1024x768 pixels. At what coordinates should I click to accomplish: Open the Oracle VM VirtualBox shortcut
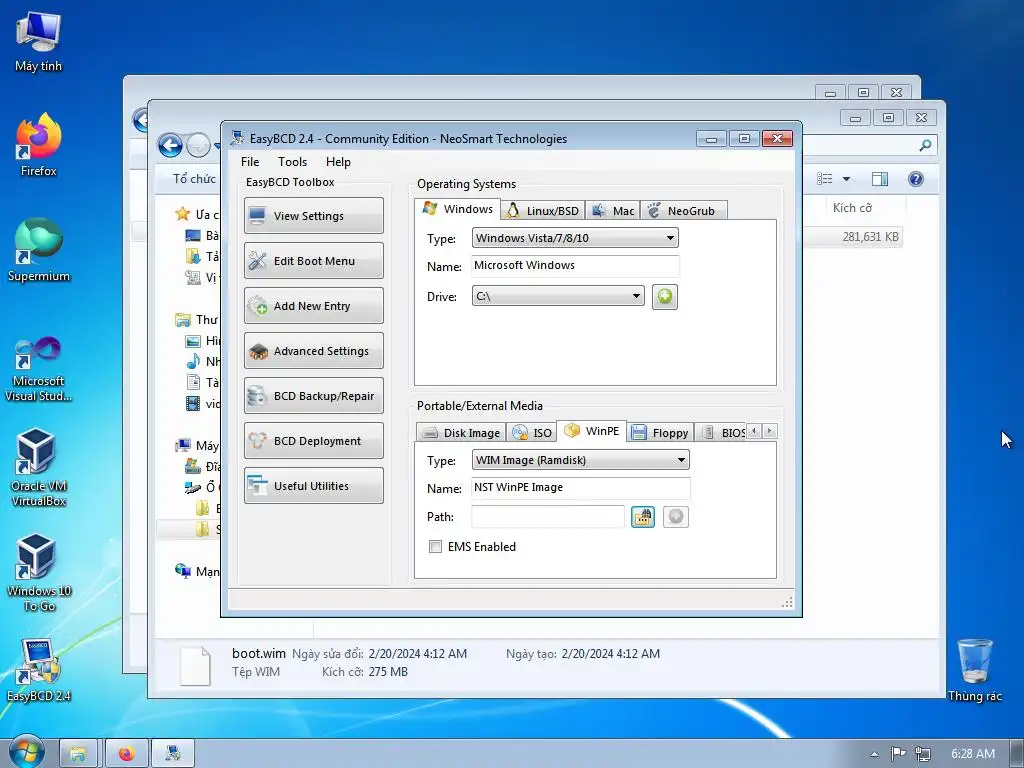[38, 468]
